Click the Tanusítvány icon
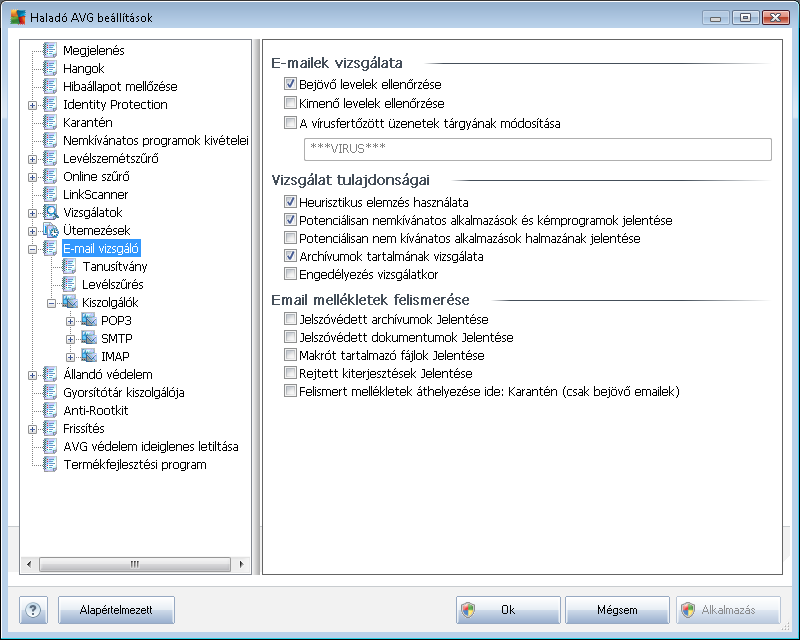Screen dimensions: 800x640 tap(69, 266)
